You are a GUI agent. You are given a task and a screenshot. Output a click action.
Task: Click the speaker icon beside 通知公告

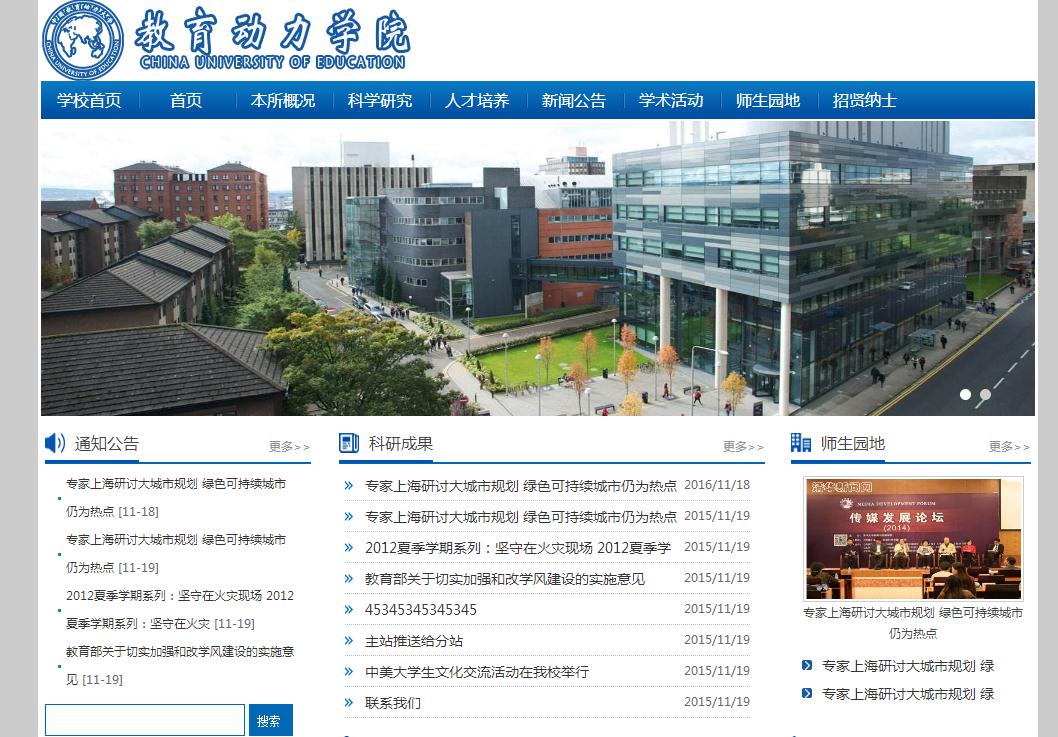pyautogui.click(x=55, y=443)
